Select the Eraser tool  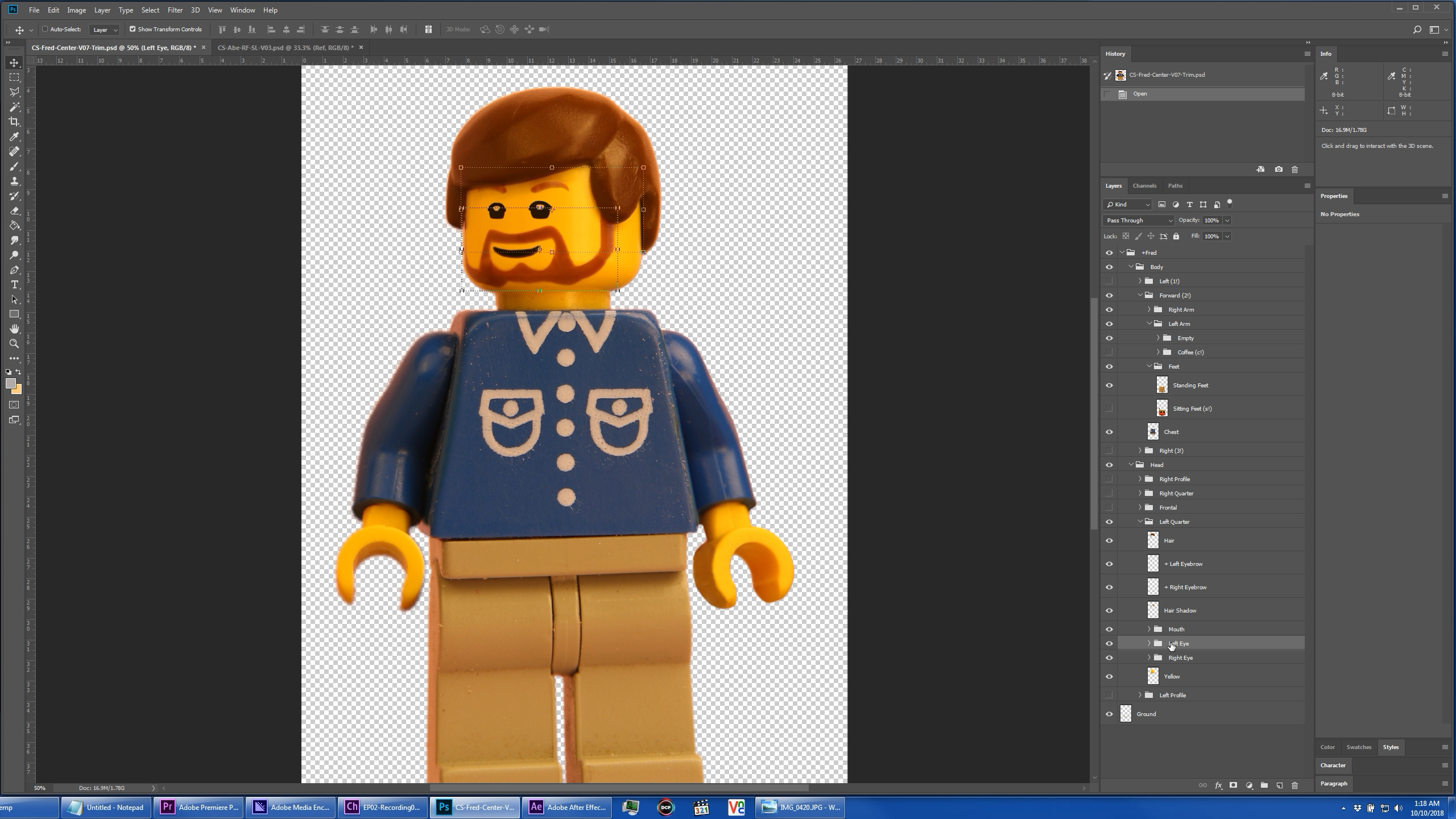click(14, 210)
